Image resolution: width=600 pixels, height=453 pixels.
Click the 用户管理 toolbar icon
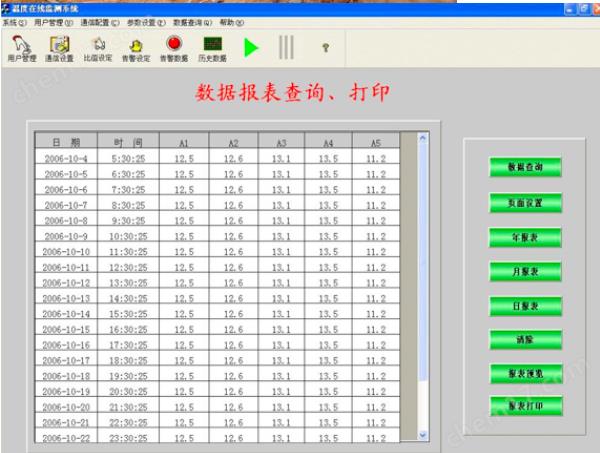[x=21, y=46]
